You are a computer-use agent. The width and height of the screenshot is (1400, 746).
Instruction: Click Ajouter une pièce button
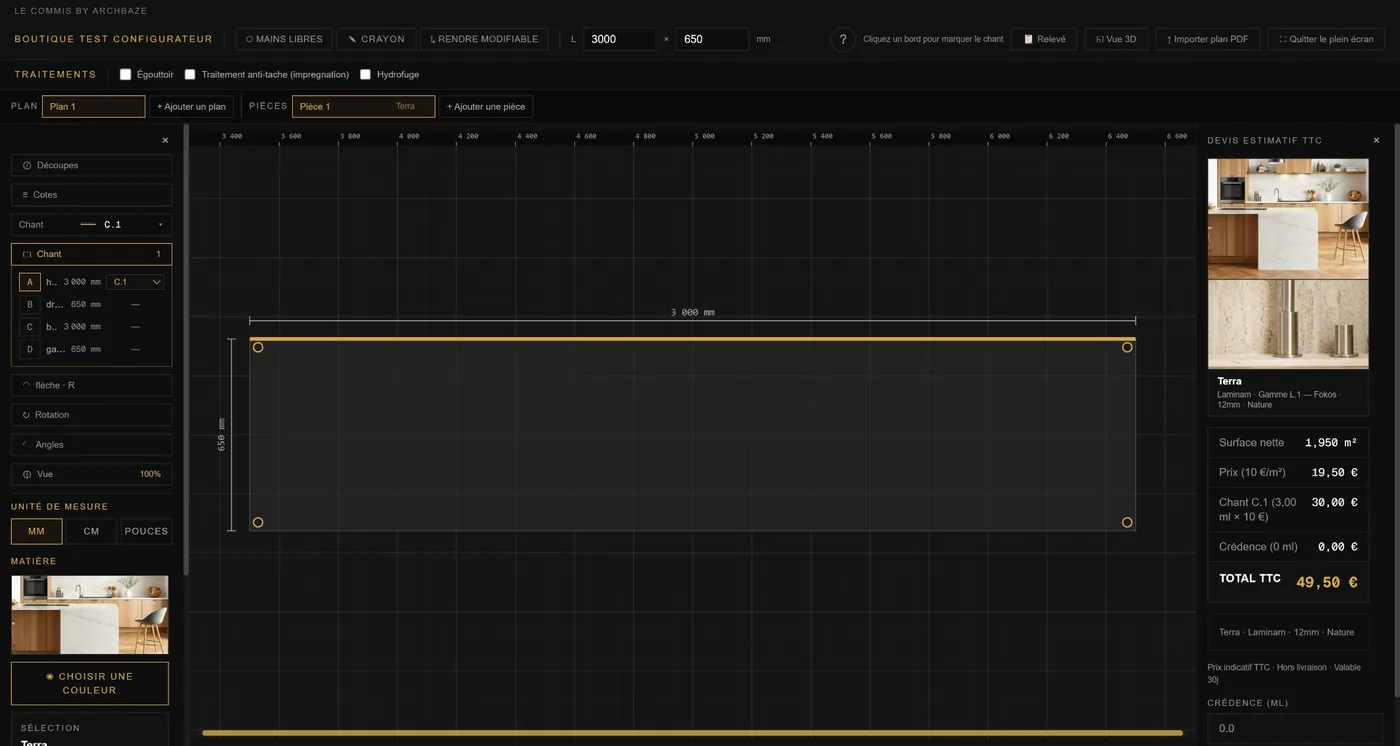click(x=486, y=106)
